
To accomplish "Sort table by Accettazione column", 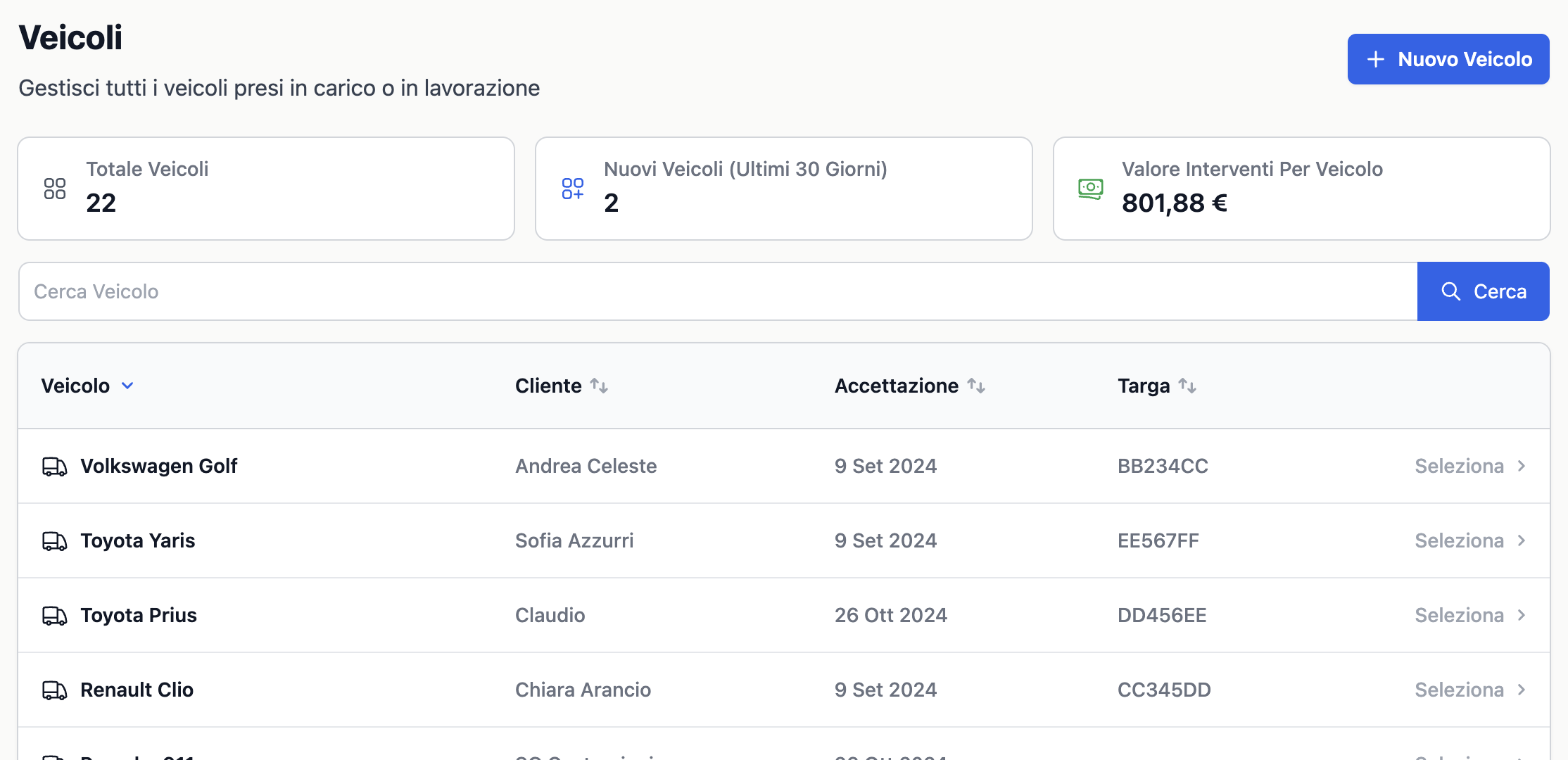I will pyautogui.click(x=909, y=386).
